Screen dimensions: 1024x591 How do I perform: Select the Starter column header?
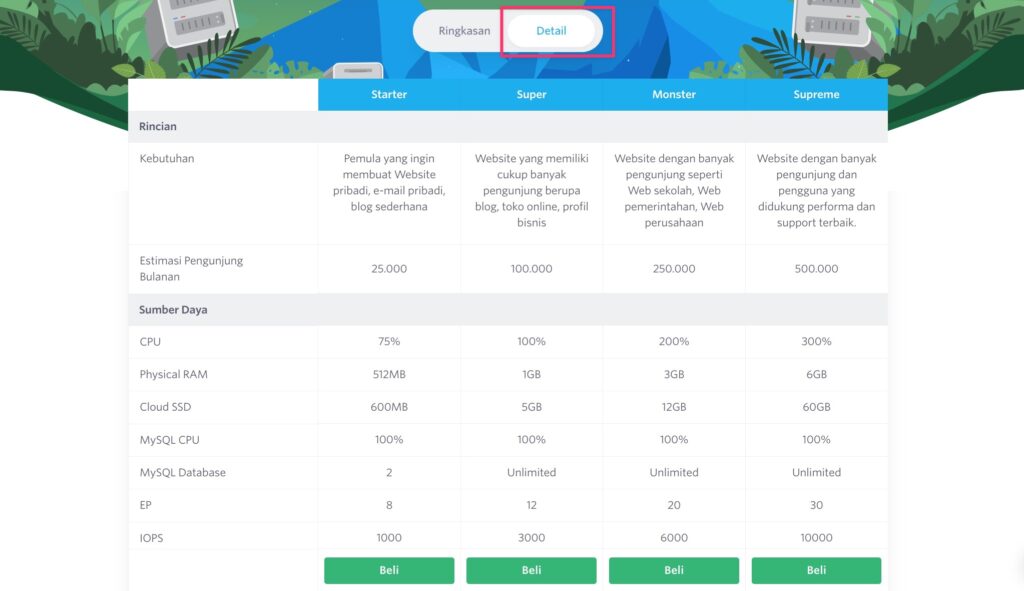coord(389,95)
